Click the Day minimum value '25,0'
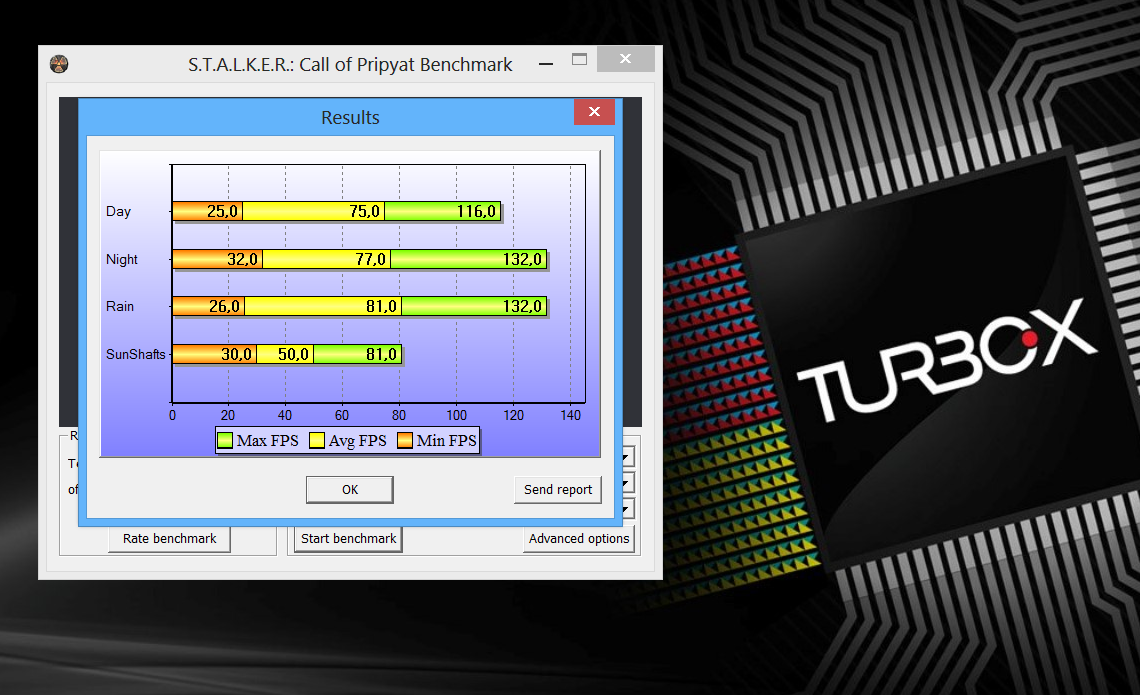Viewport: 1140px width, 695px height. click(x=222, y=212)
